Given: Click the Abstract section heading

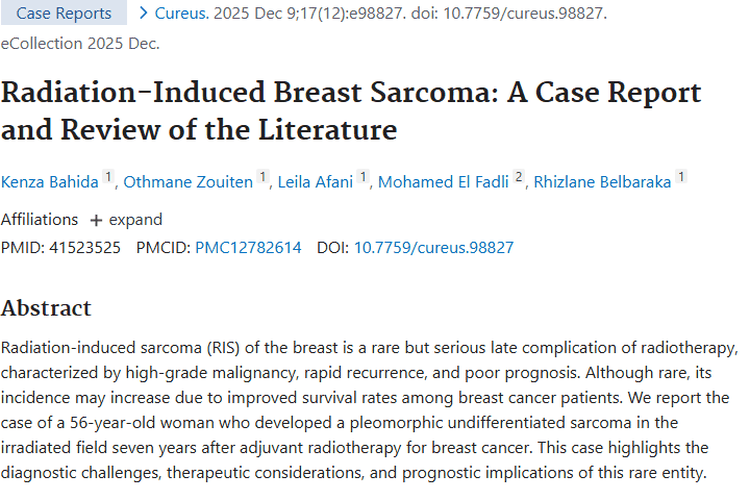Looking at the screenshot, I should [x=46, y=308].
